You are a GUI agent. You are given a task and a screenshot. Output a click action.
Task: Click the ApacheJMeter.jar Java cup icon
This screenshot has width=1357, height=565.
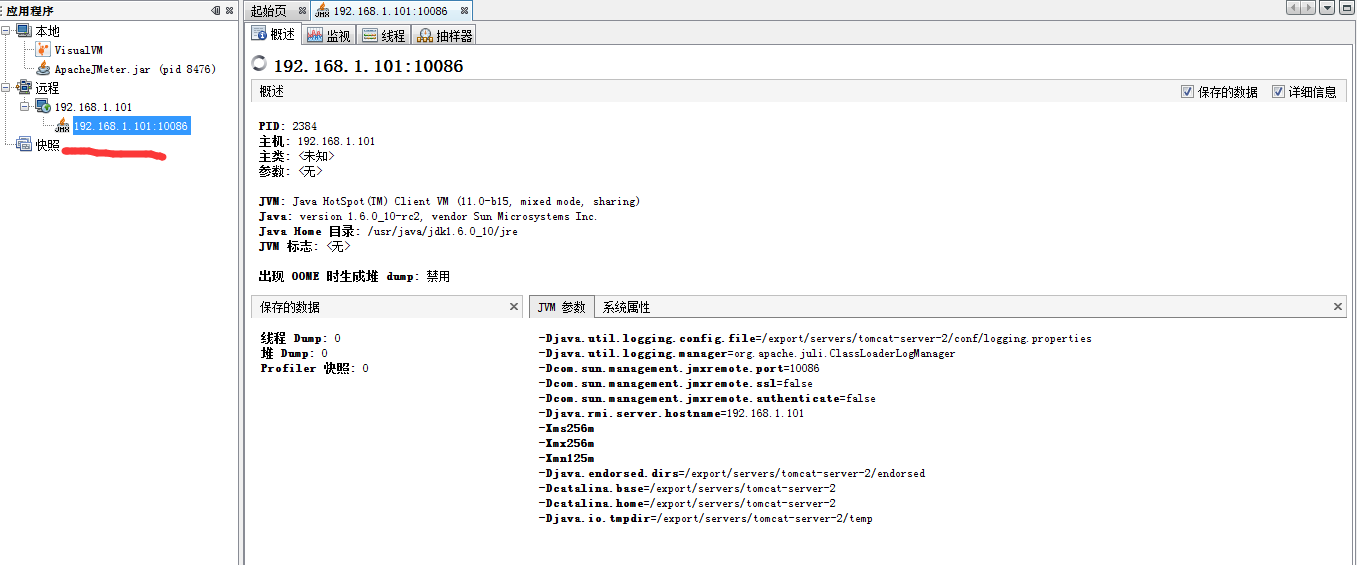tap(43, 69)
